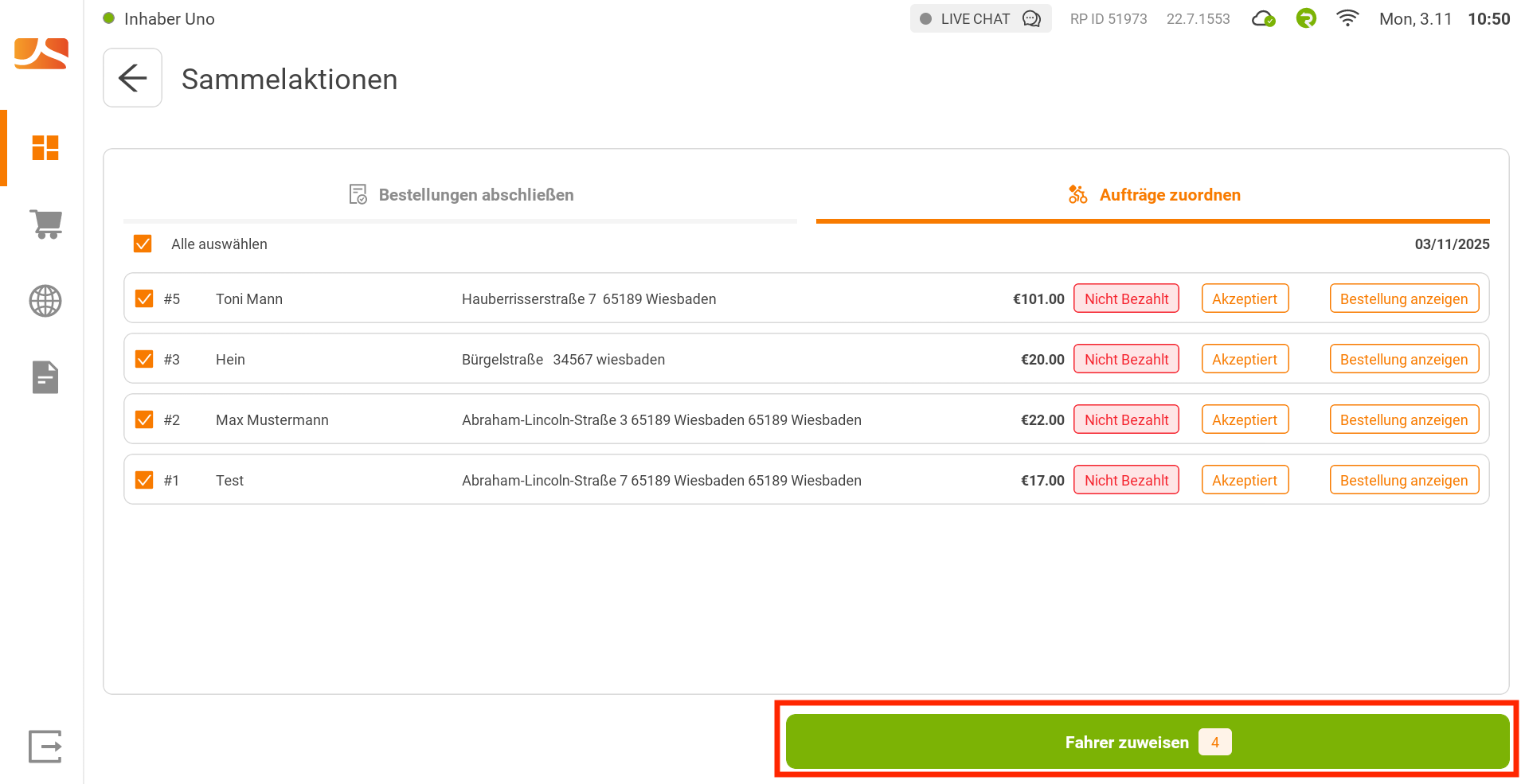Screen dimensions: 1525x784
Task: Click the globe web icon in sidebar
Action: click(x=45, y=301)
